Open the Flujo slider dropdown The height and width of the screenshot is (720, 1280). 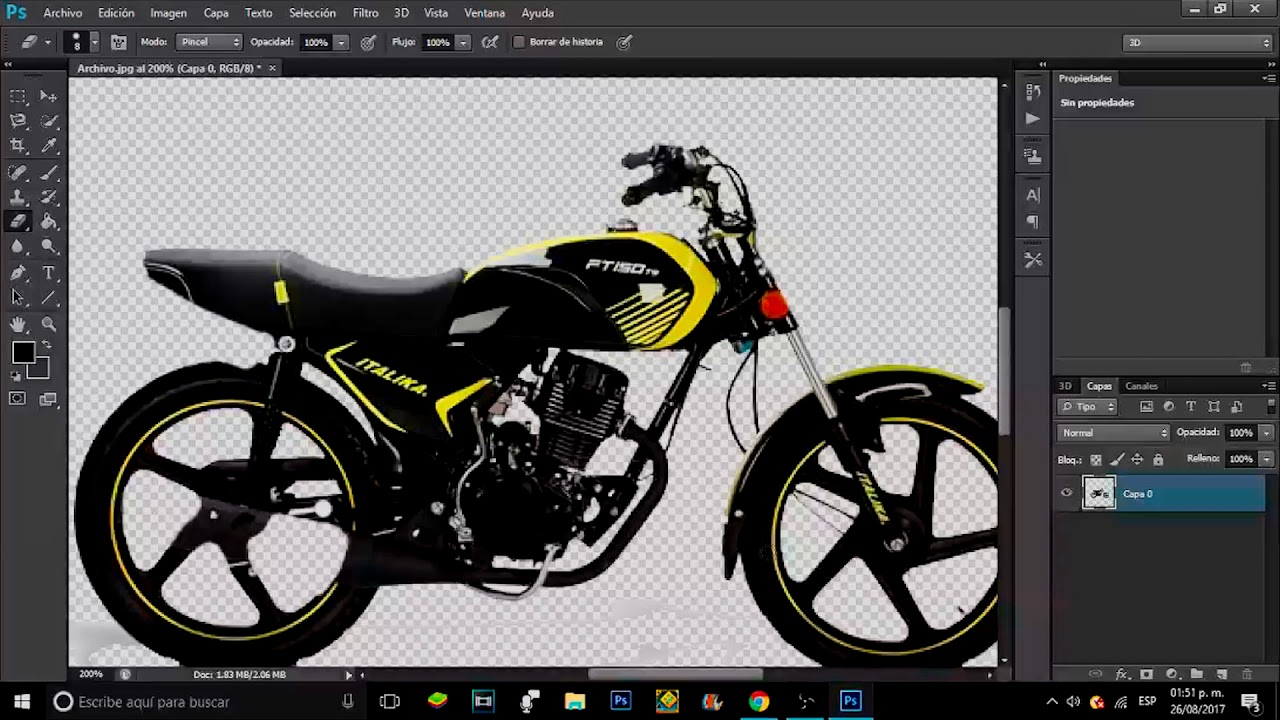463,42
